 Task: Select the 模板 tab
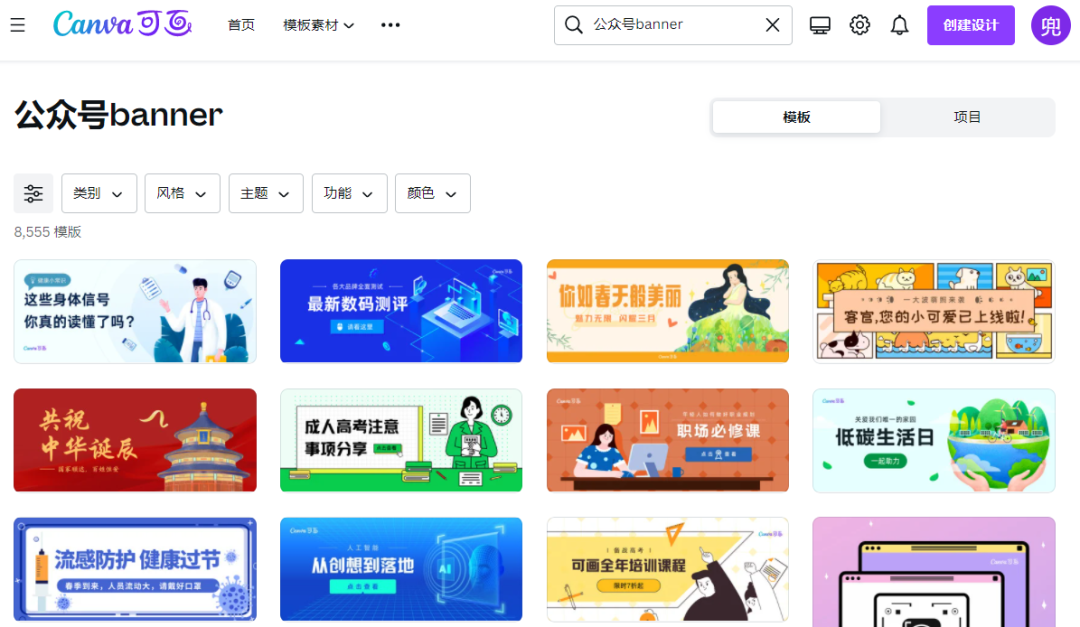click(795, 117)
